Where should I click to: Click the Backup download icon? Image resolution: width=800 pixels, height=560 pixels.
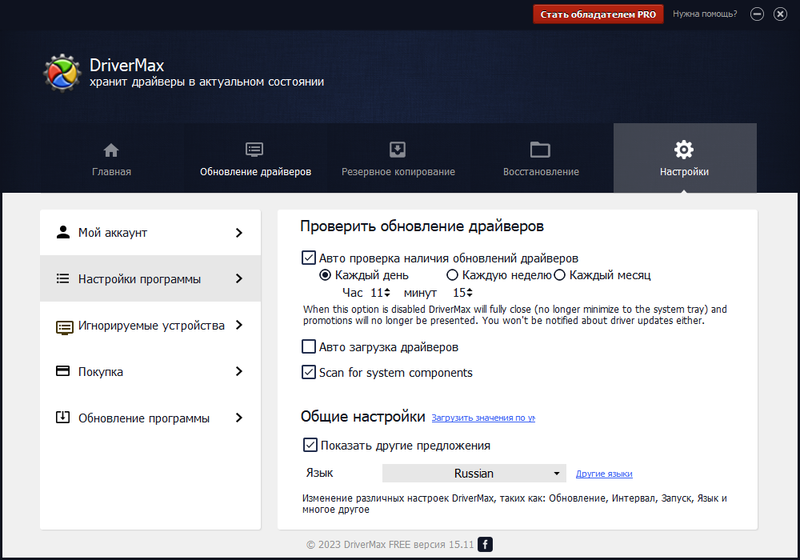pyautogui.click(x=397, y=150)
